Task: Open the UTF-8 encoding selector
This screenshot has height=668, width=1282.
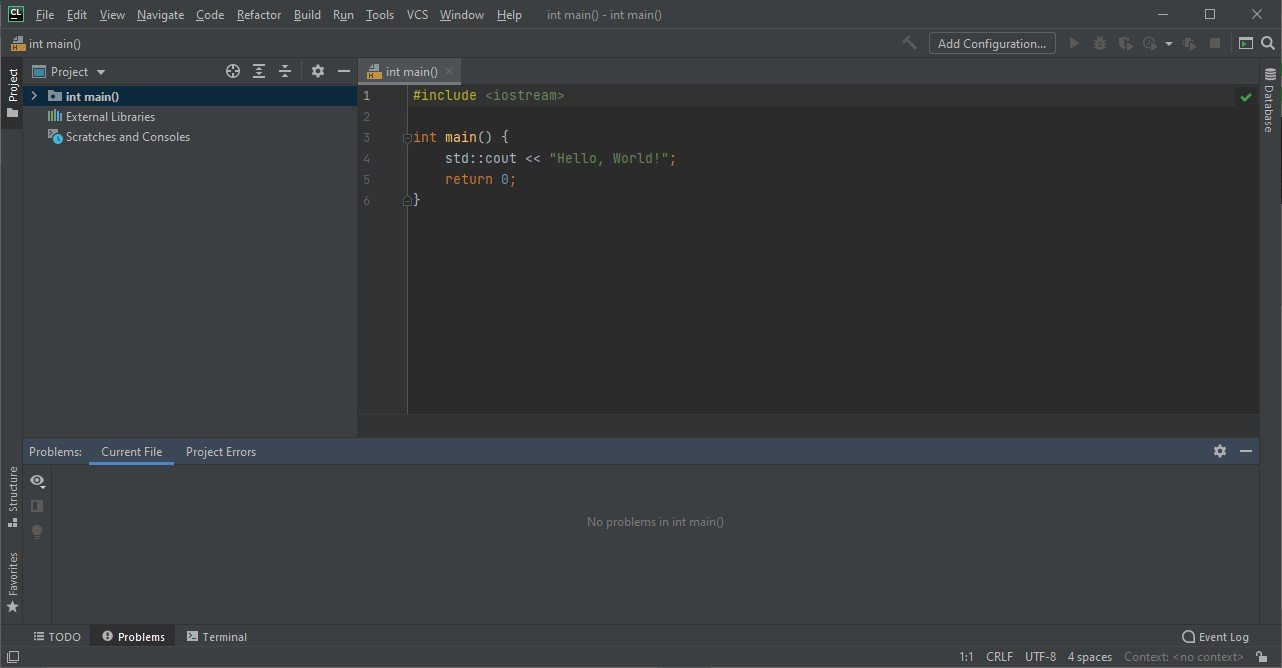Action: click(x=1040, y=657)
